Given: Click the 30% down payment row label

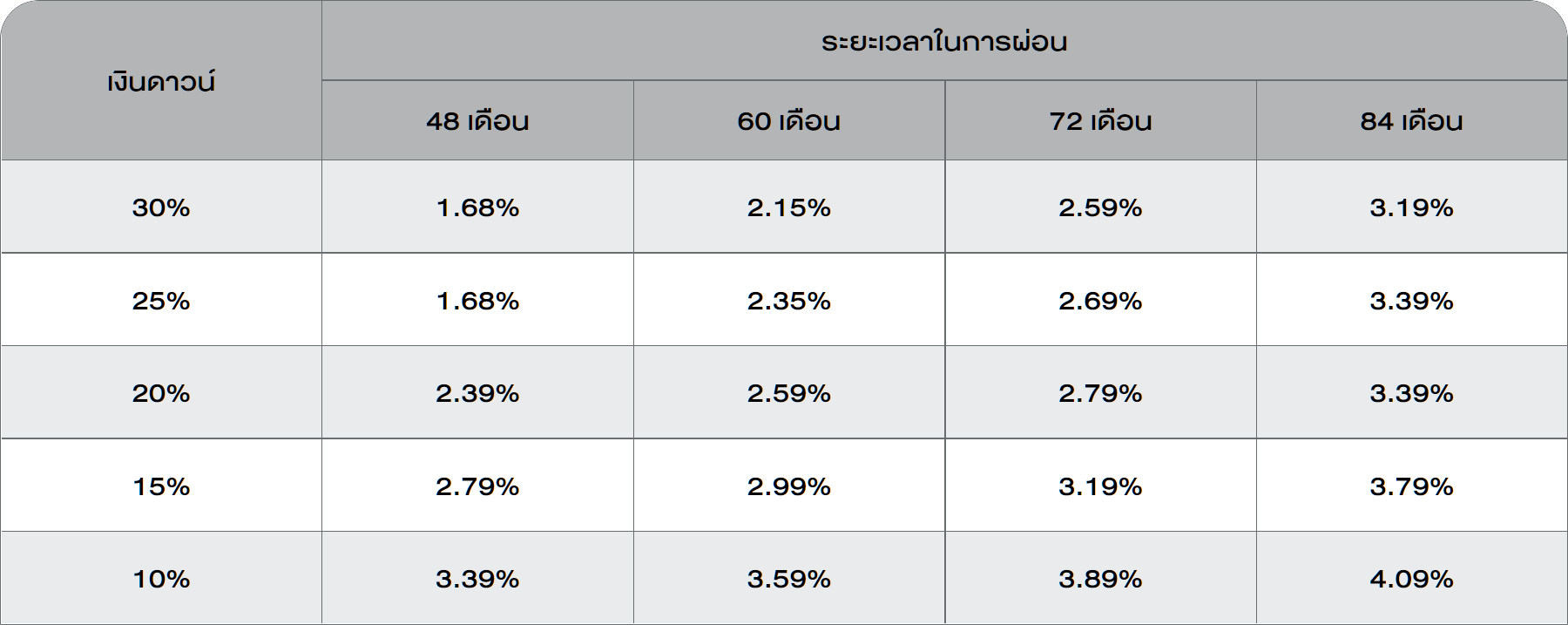Looking at the screenshot, I should click(x=161, y=207).
